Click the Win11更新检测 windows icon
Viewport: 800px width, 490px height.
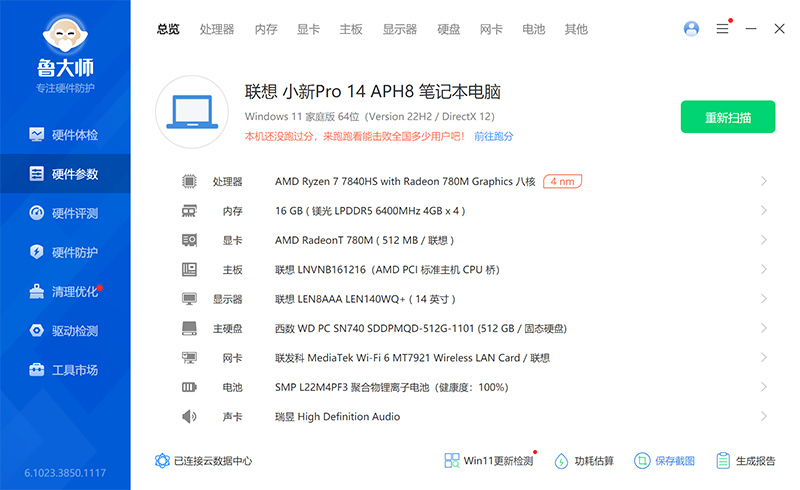[452, 461]
